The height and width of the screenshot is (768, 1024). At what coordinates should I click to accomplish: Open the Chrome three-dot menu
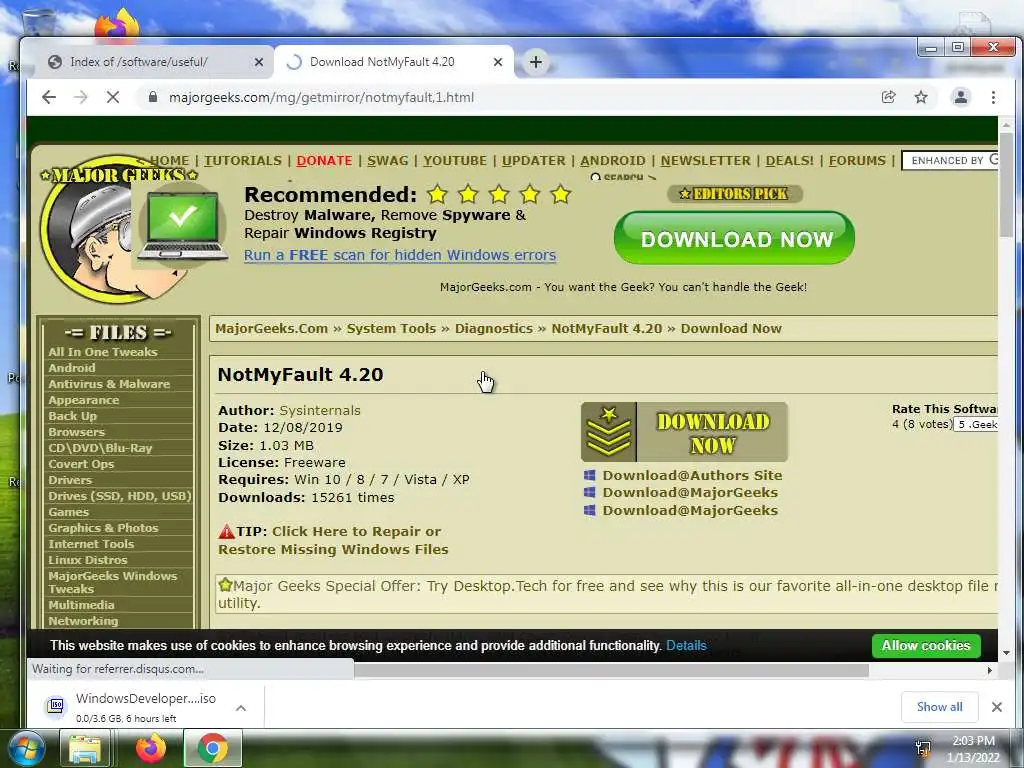pos(993,97)
